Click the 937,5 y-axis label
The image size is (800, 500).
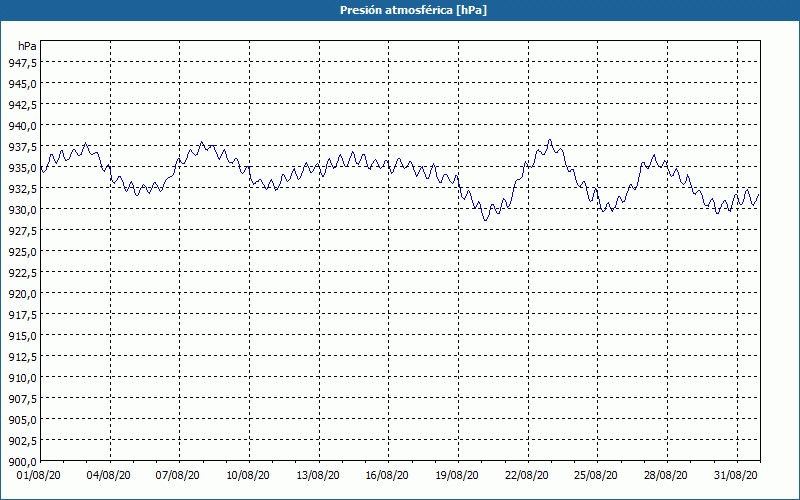coord(22,146)
